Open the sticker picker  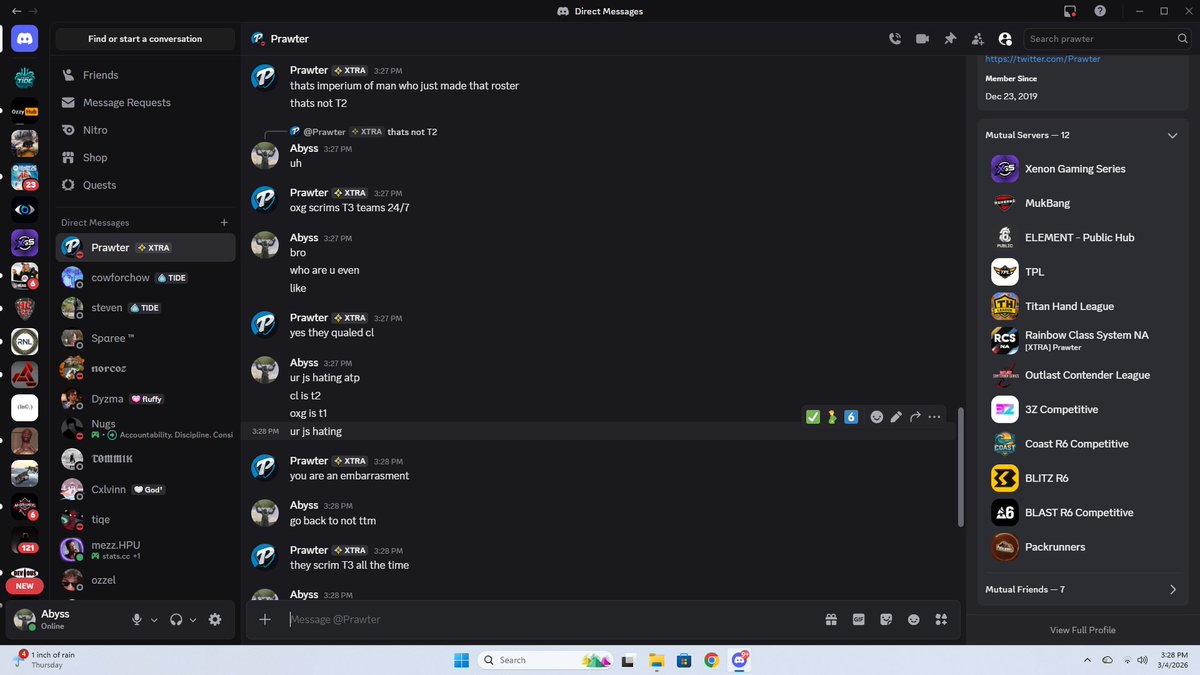click(886, 620)
